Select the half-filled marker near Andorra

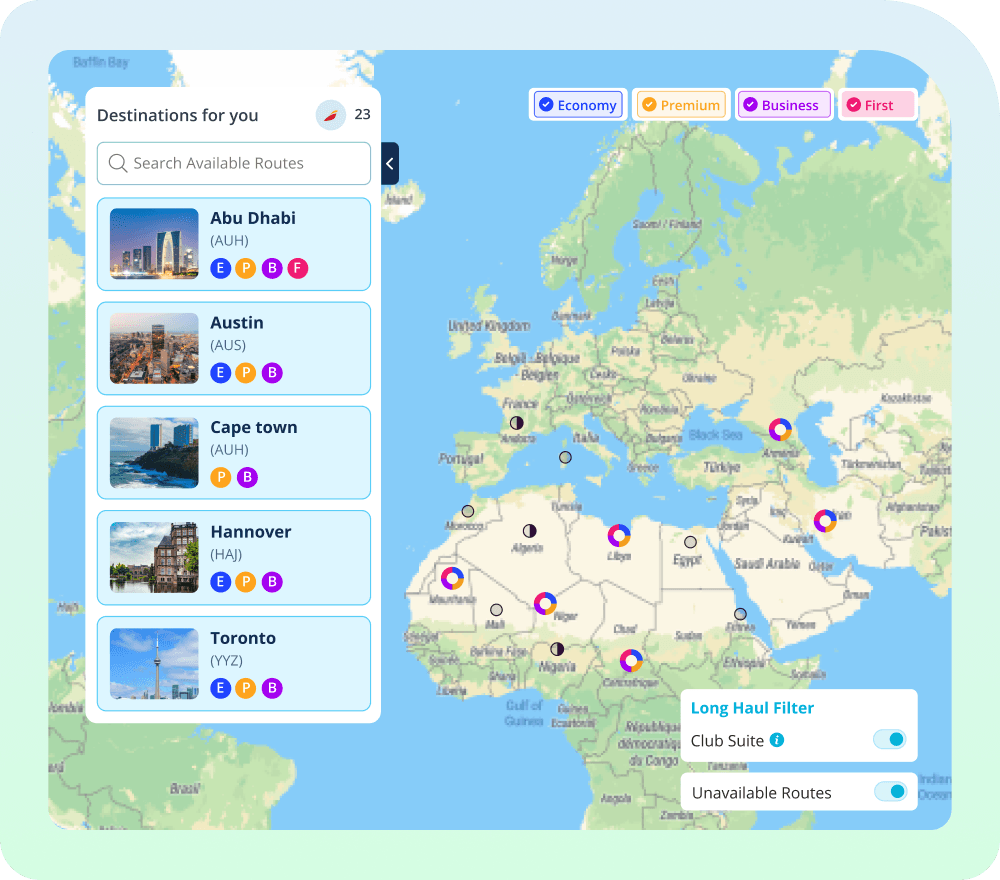517,423
